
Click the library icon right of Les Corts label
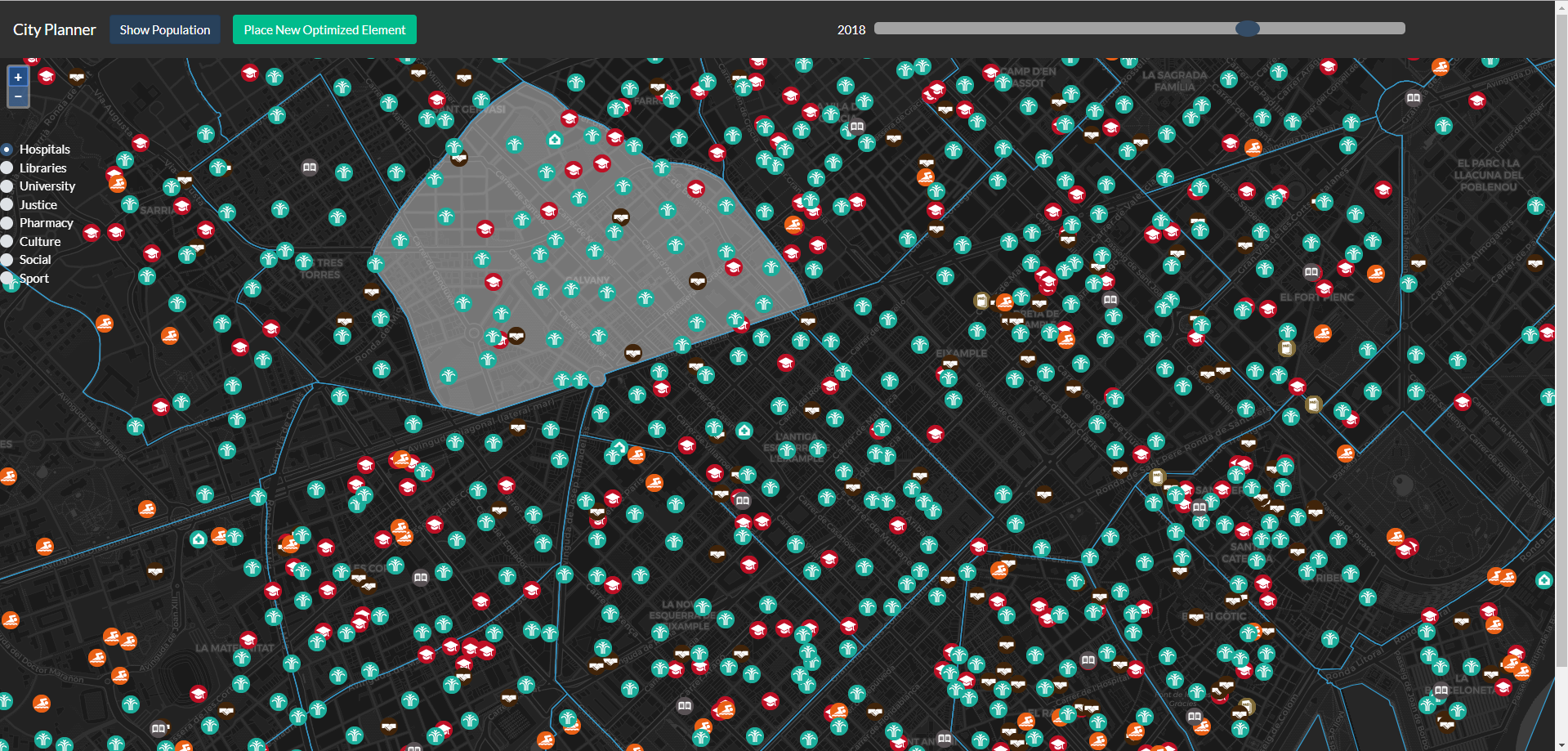point(421,578)
